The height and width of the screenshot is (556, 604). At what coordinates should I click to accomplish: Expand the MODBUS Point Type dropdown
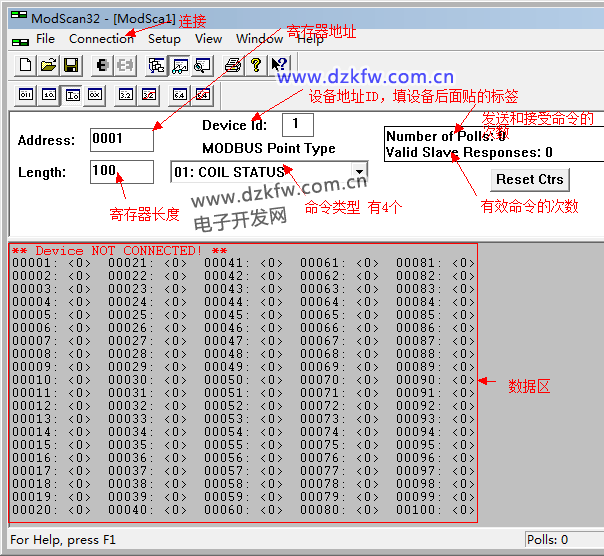[x=359, y=172]
